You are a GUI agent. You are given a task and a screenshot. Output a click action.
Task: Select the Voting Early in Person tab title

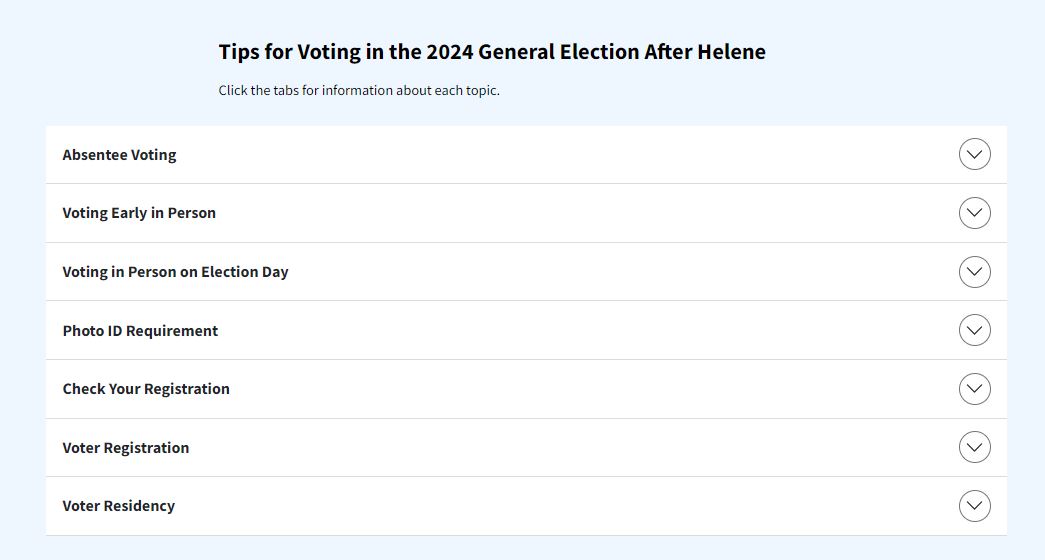pos(139,213)
